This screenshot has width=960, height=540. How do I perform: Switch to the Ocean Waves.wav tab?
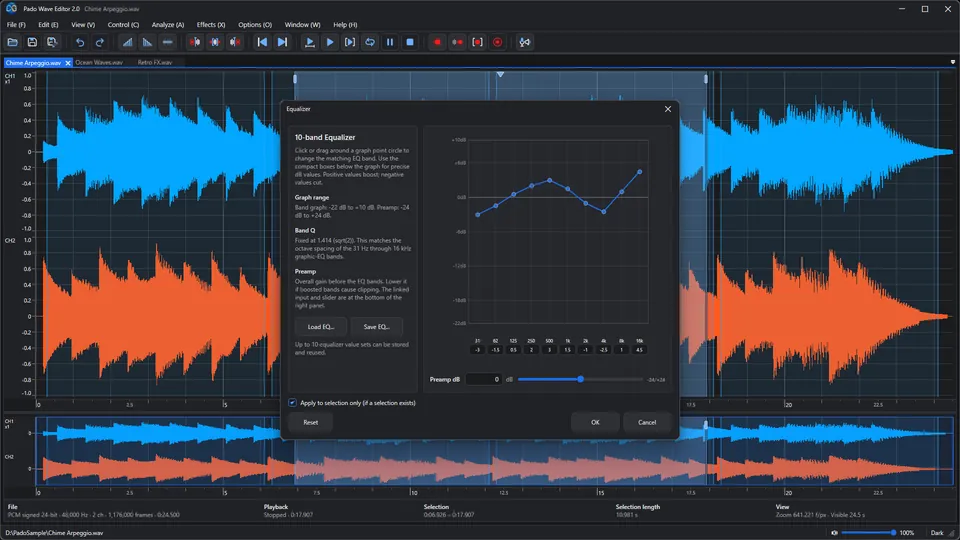pos(99,62)
